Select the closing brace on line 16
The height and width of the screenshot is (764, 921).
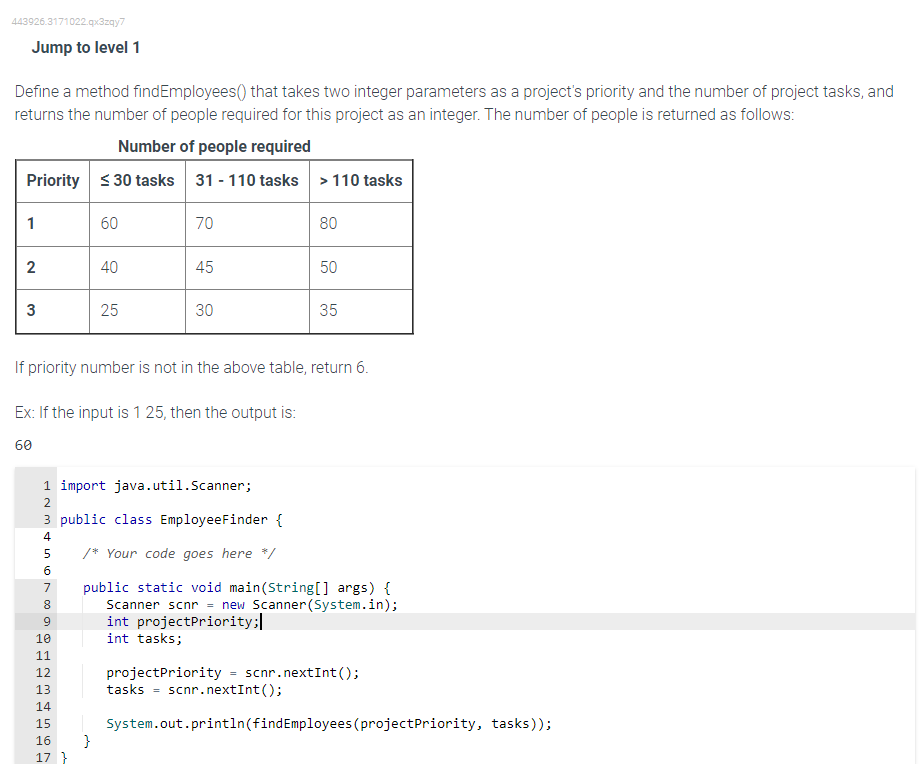pos(86,740)
